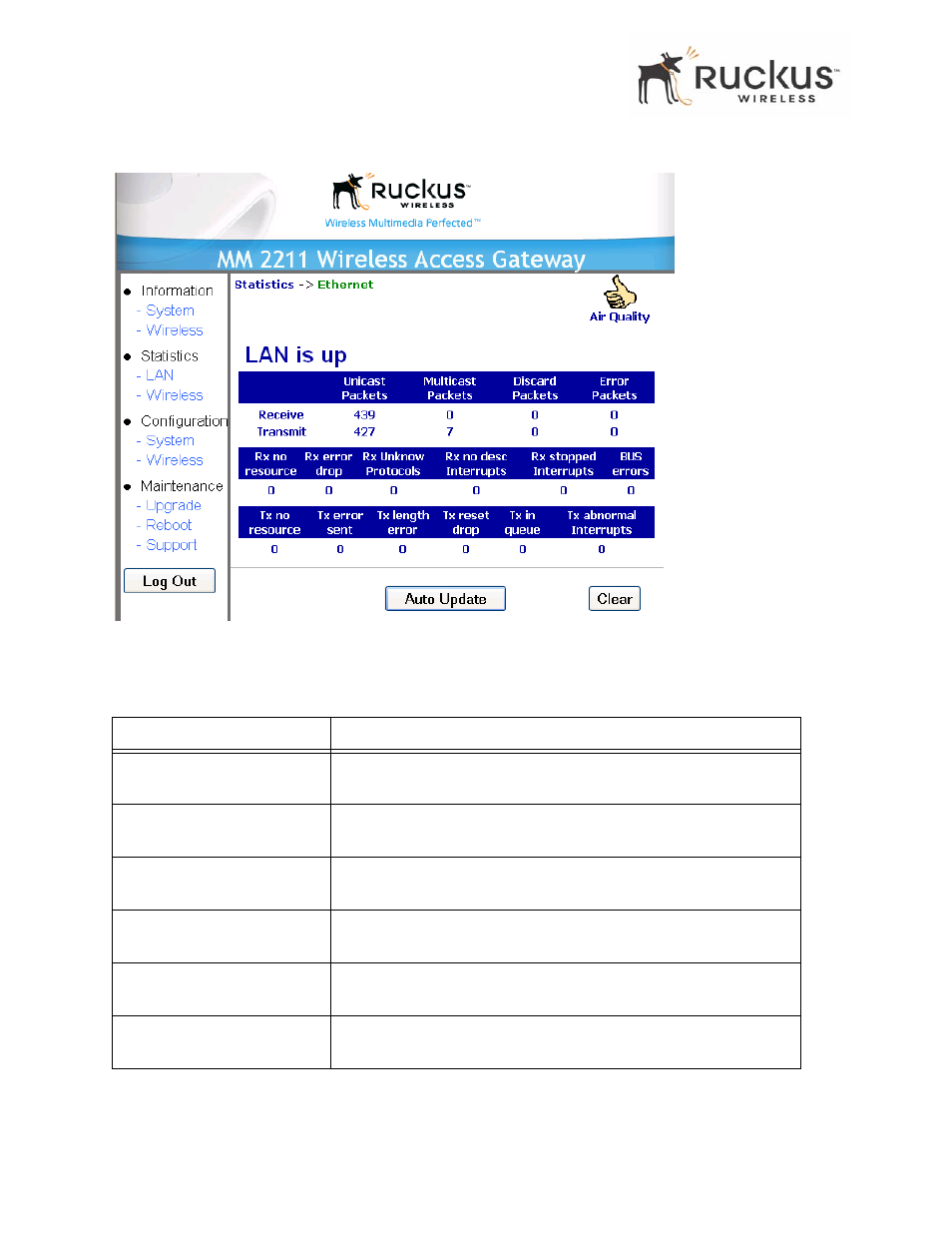The height and width of the screenshot is (1233, 952).
Task: Clear the Ethernet statistics
Action: pos(615,599)
